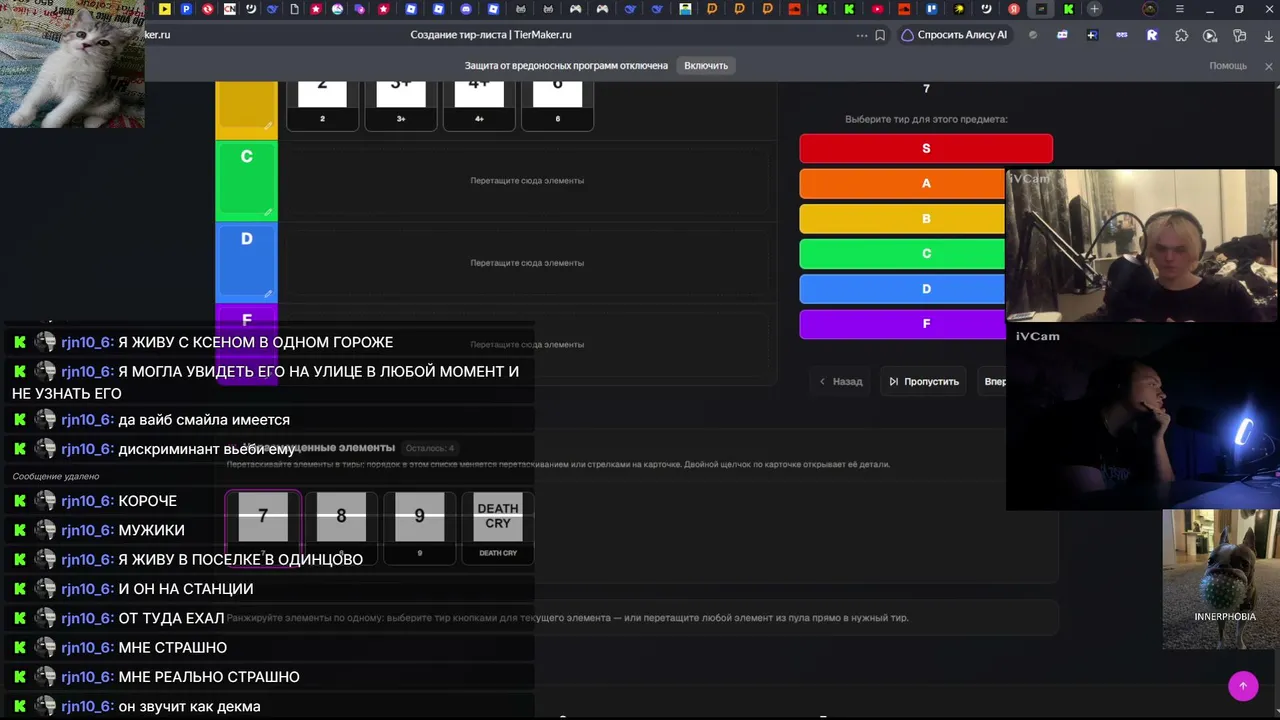This screenshot has height=720, width=1280.
Task: Open the three-dots page menu in address bar
Action: [x=862, y=35]
